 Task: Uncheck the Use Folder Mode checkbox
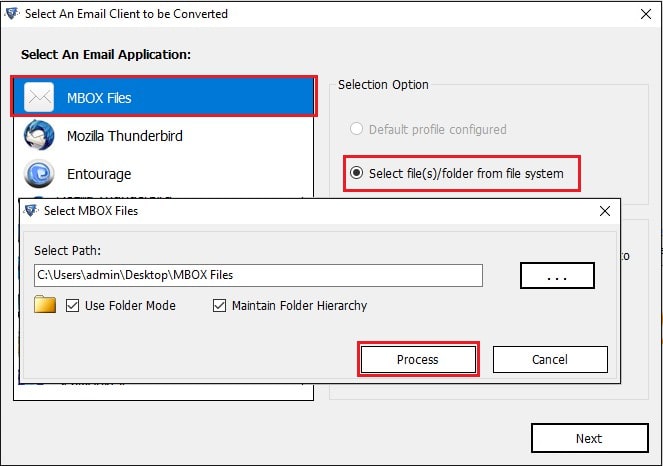click(x=72, y=305)
